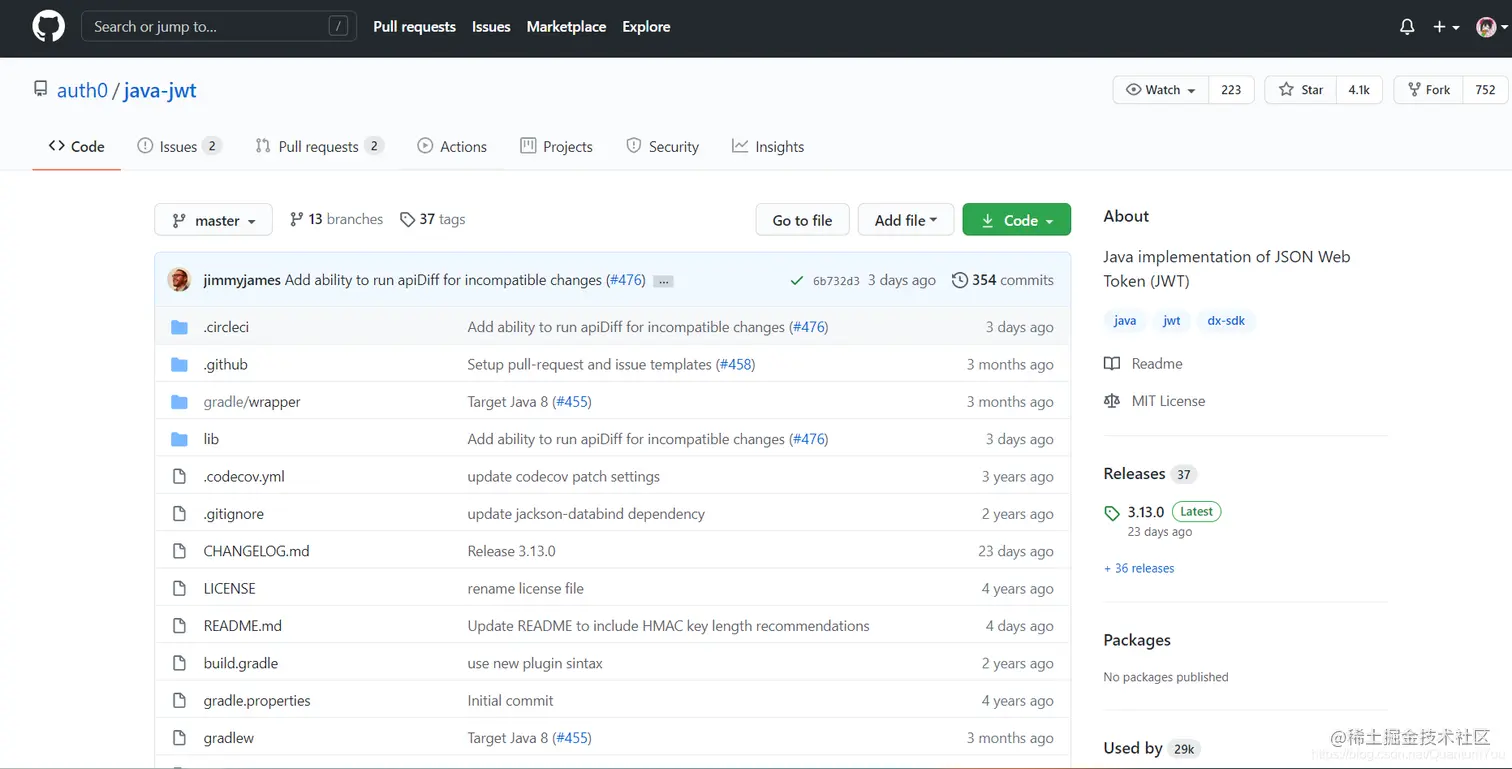The image size is (1512, 769).
Task: Click the .github folder icon
Action: coord(180,364)
